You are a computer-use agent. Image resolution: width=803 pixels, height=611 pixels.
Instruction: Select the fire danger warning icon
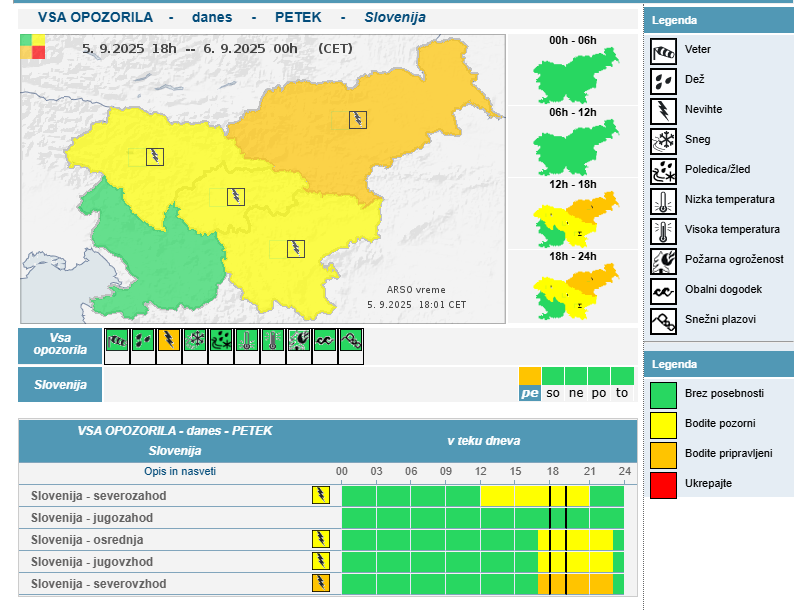pyautogui.click(x=299, y=341)
